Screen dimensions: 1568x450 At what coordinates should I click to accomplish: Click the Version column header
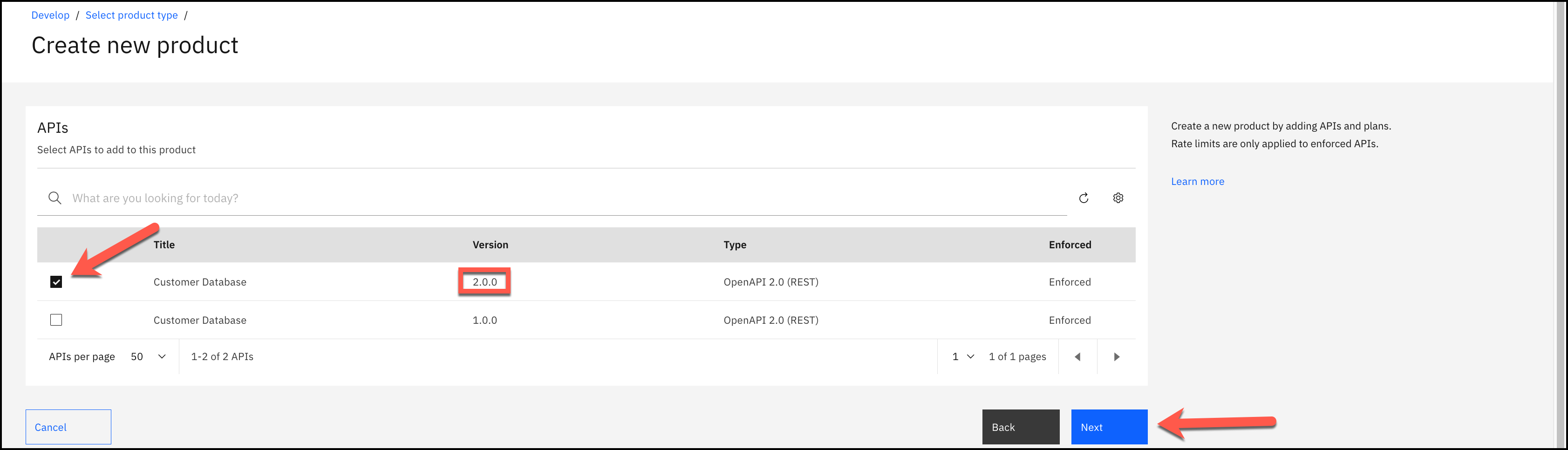click(490, 245)
